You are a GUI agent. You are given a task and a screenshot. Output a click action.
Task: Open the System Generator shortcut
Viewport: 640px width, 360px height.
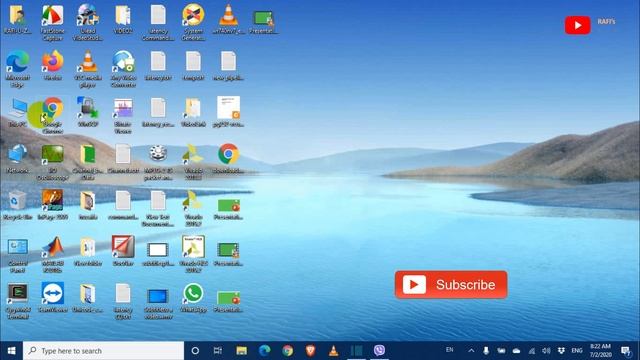[x=193, y=22]
